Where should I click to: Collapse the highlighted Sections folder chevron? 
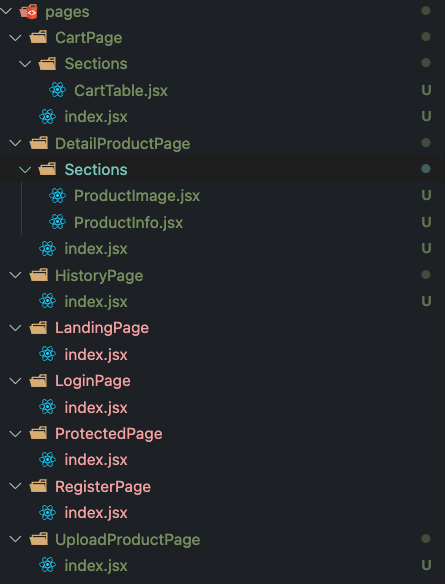[x=25, y=170]
